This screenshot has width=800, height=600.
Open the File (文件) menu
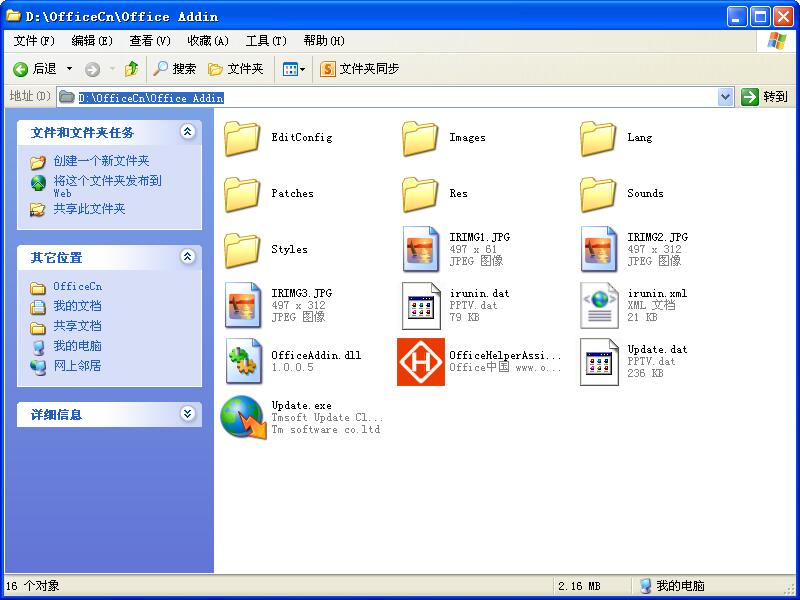(34, 41)
